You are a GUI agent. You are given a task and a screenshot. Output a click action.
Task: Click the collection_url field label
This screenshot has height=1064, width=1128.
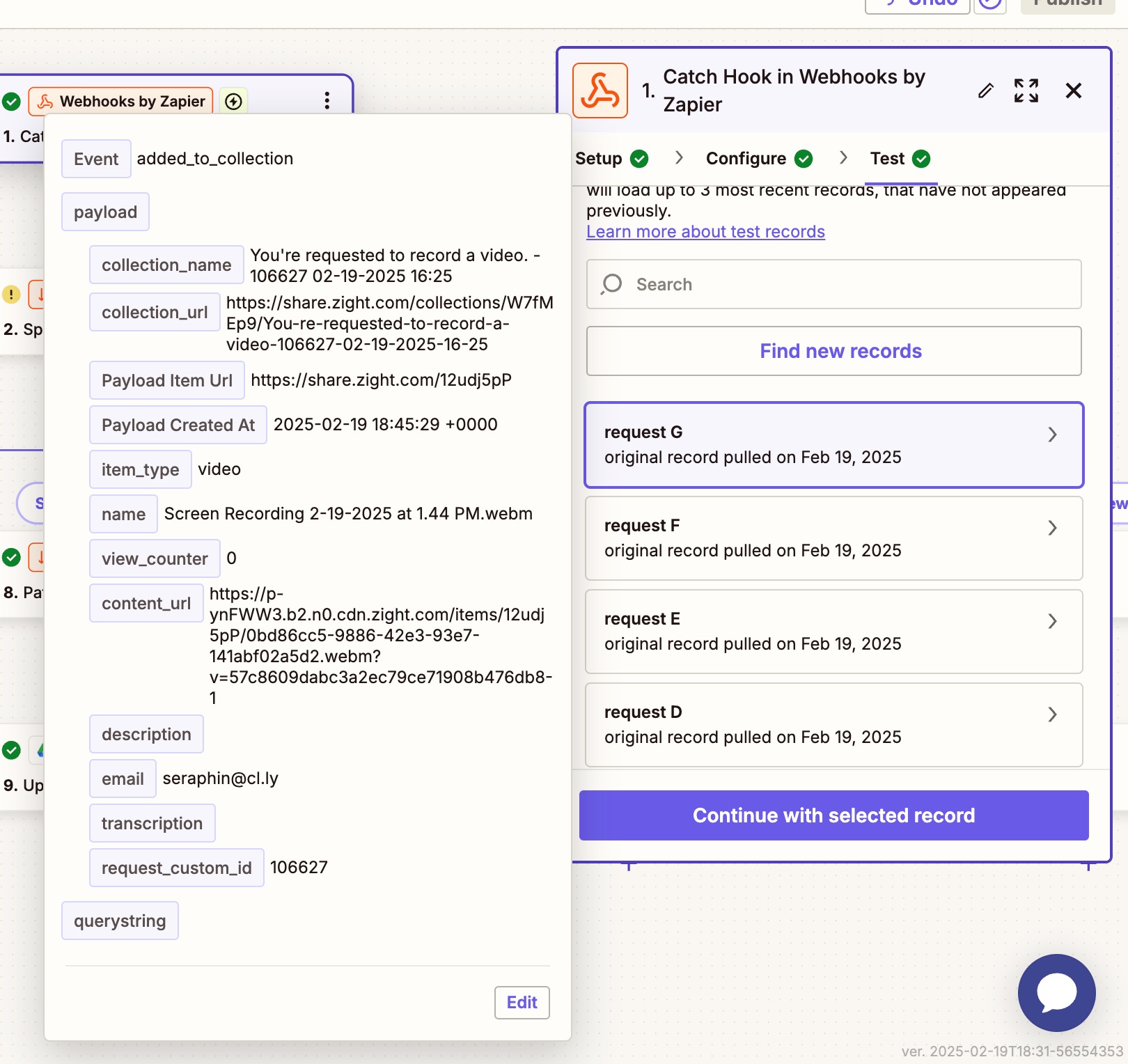155,312
